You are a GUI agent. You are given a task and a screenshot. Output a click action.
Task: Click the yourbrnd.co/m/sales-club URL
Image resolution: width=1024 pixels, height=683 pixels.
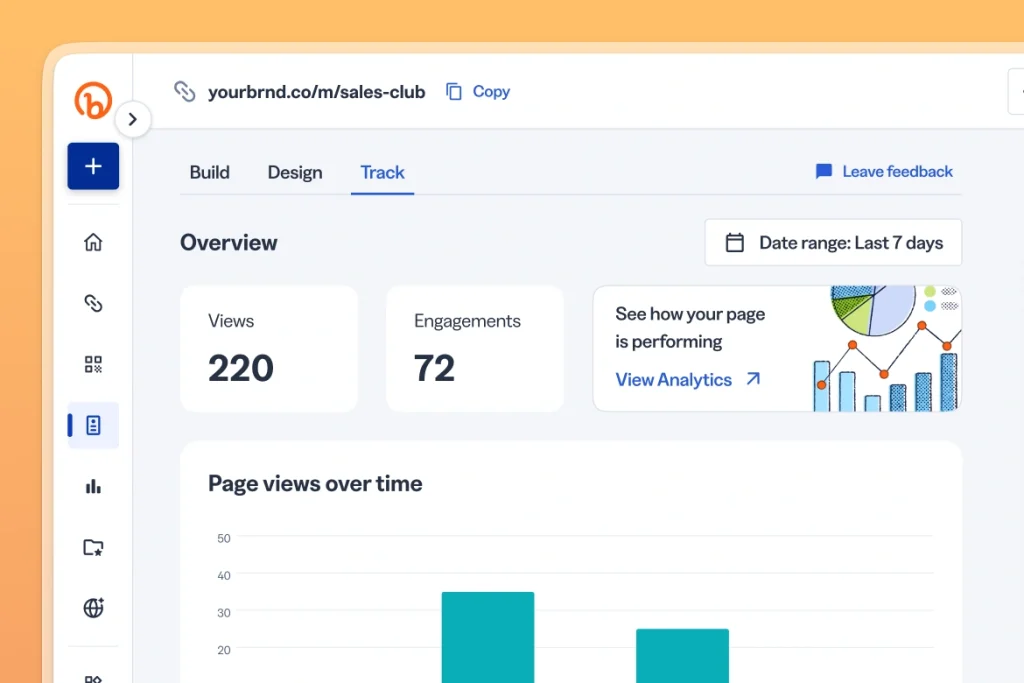(x=317, y=92)
